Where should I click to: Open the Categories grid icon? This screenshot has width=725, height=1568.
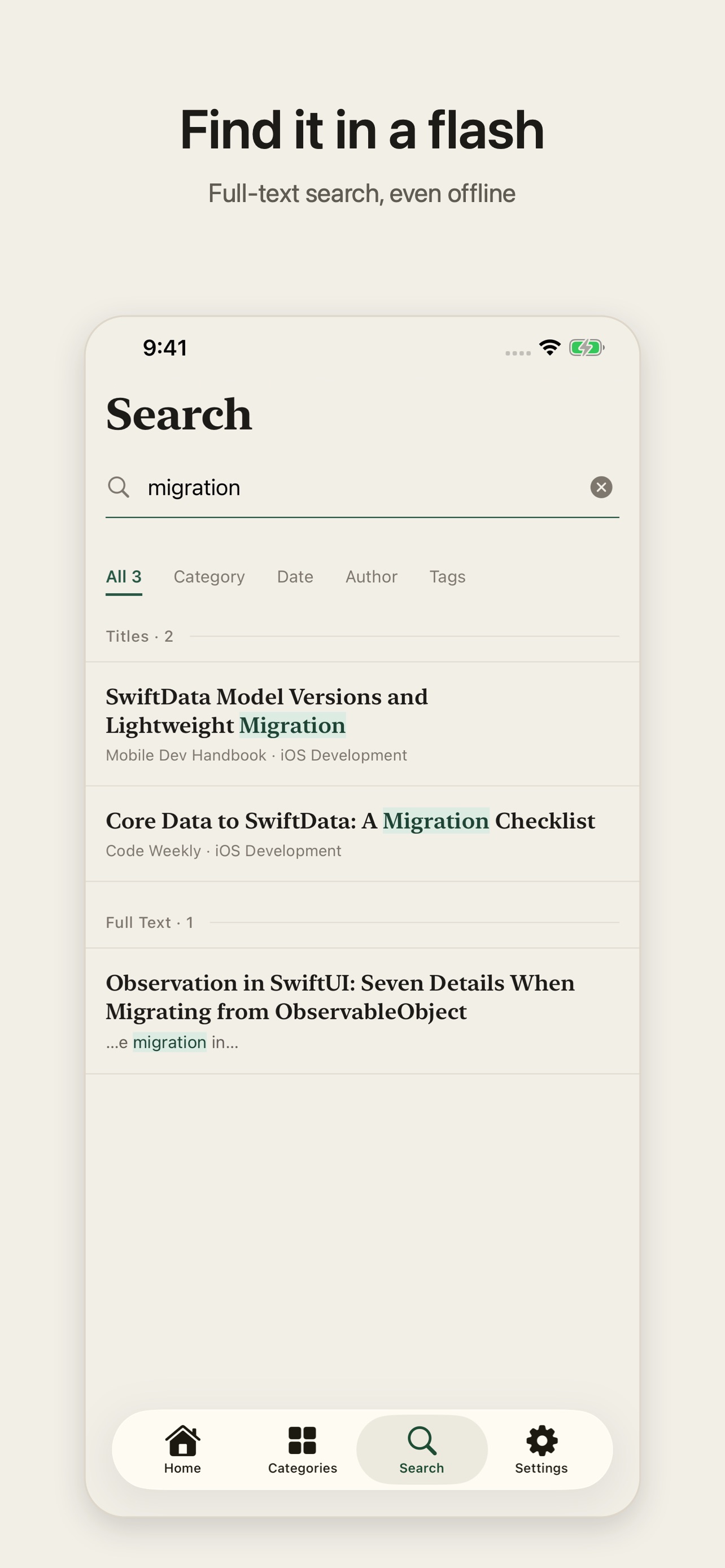303,1440
